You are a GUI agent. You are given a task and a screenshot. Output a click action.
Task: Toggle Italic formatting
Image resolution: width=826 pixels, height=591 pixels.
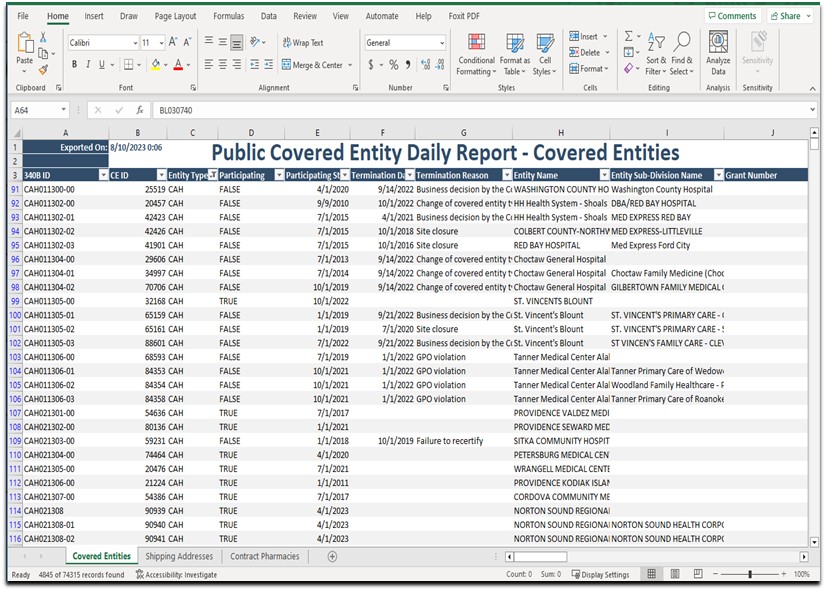(x=88, y=64)
